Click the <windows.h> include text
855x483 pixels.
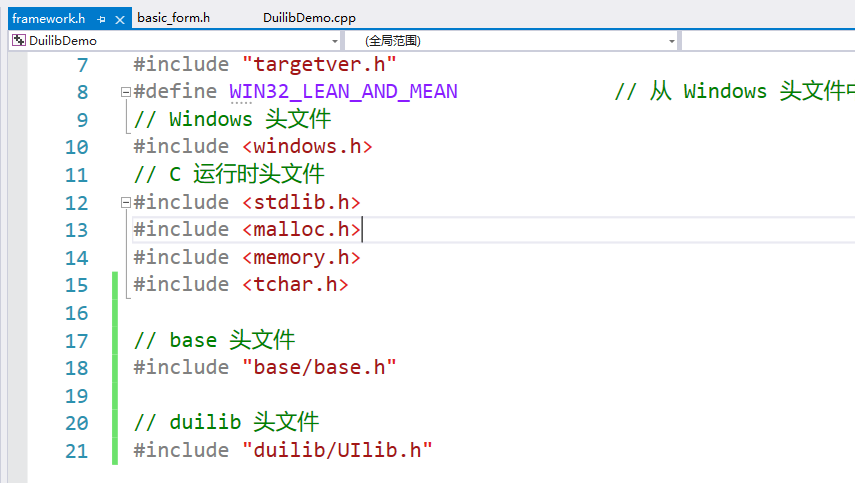click(x=307, y=147)
